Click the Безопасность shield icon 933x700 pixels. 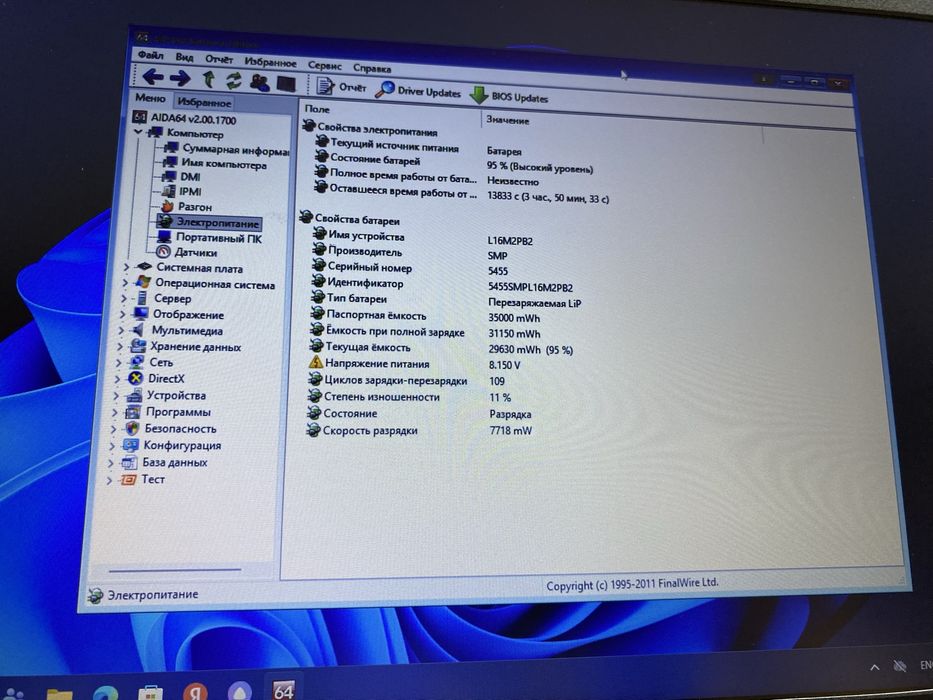coord(132,429)
